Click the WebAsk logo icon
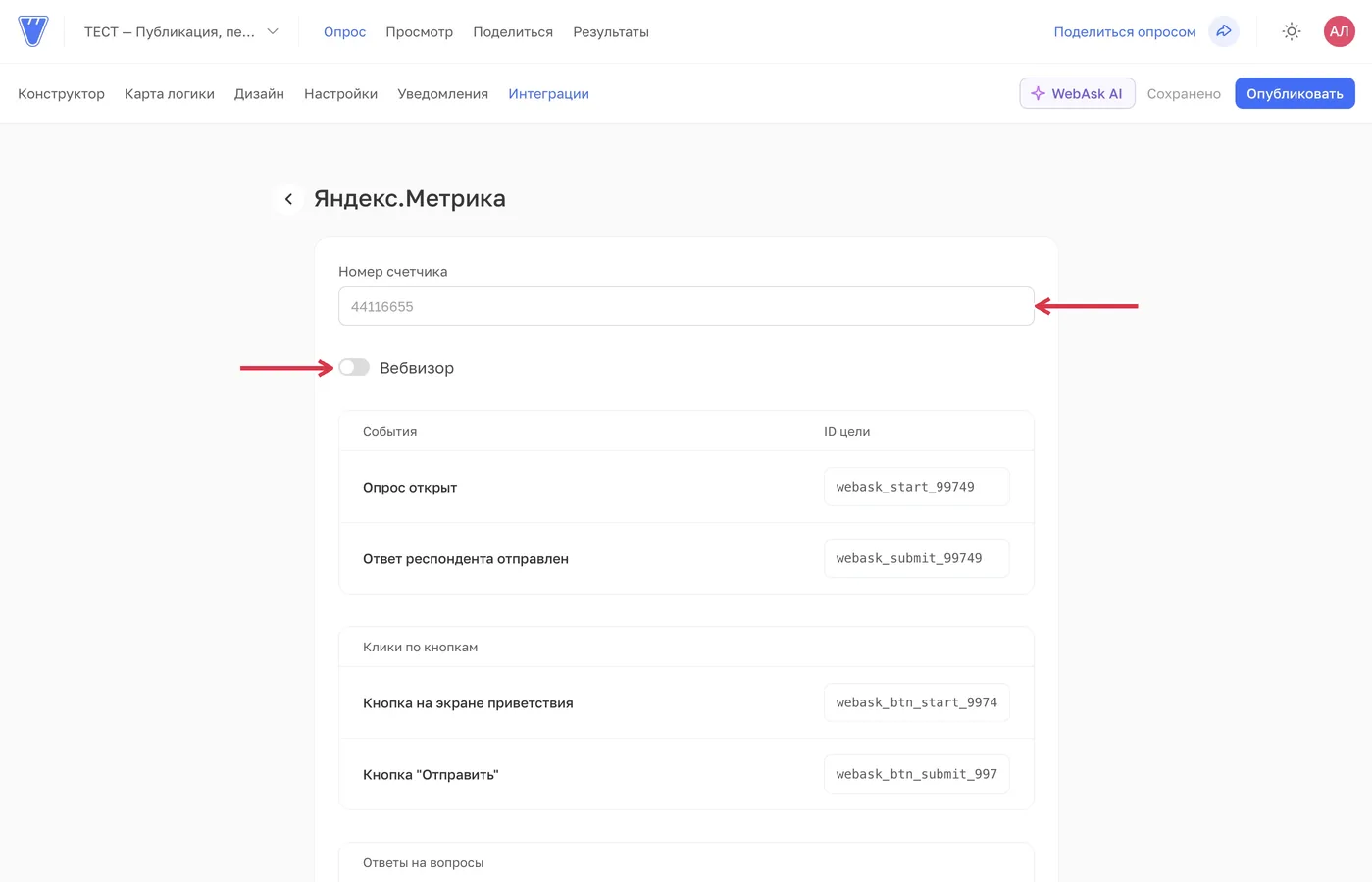The width and height of the screenshot is (1372, 882). pos(33,31)
